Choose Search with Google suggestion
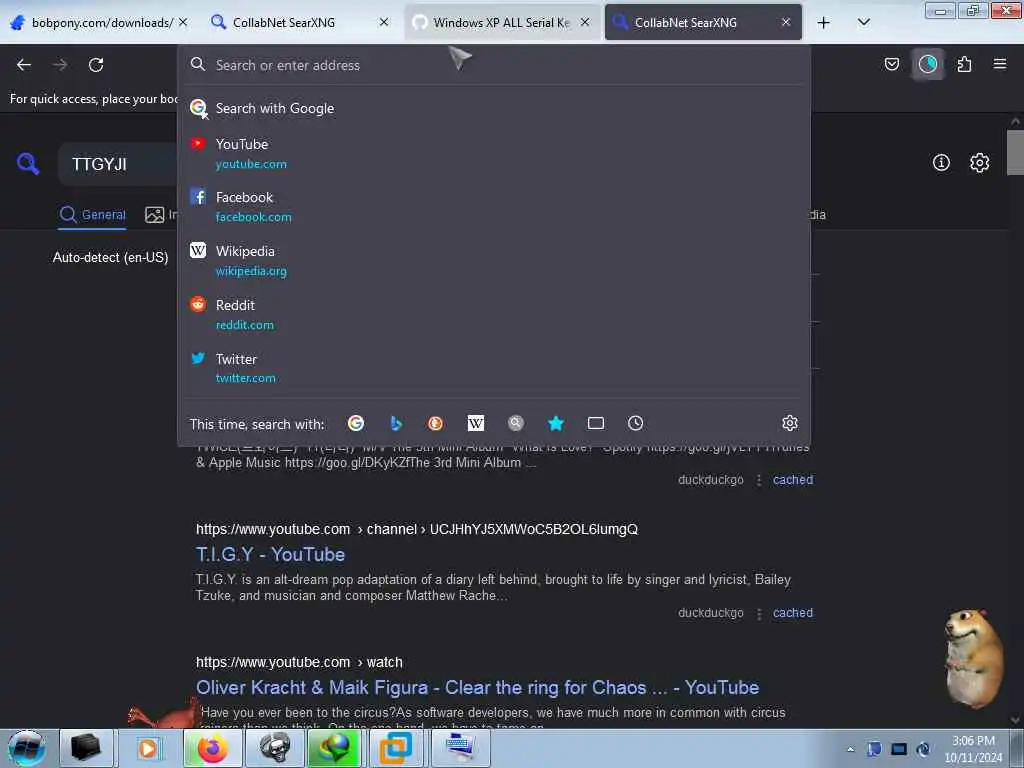 pos(494,108)
